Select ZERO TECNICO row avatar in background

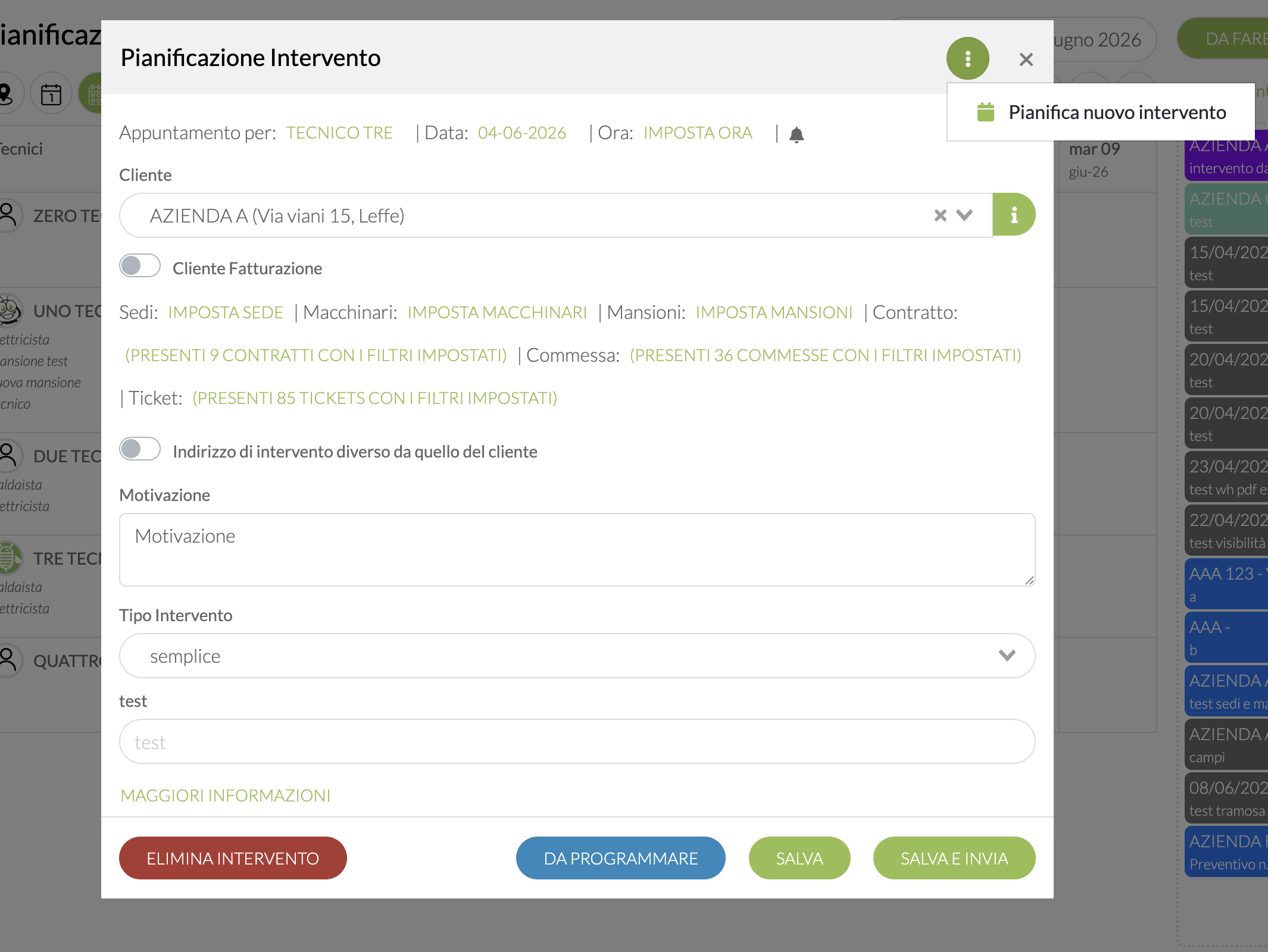(x=8, y=215)
